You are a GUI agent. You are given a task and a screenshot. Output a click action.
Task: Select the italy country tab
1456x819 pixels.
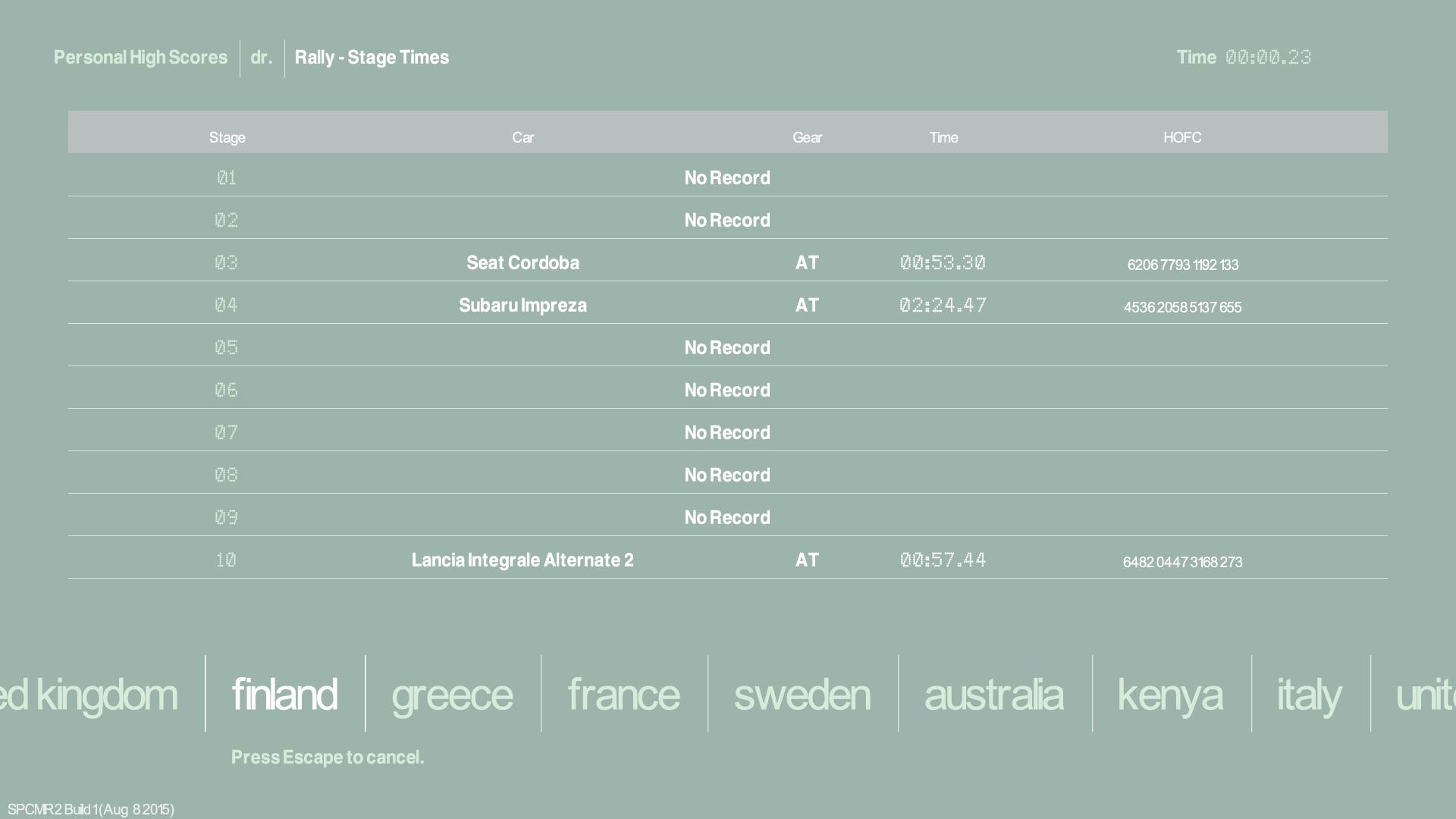pyautogui.click(x=1309, y=695)
